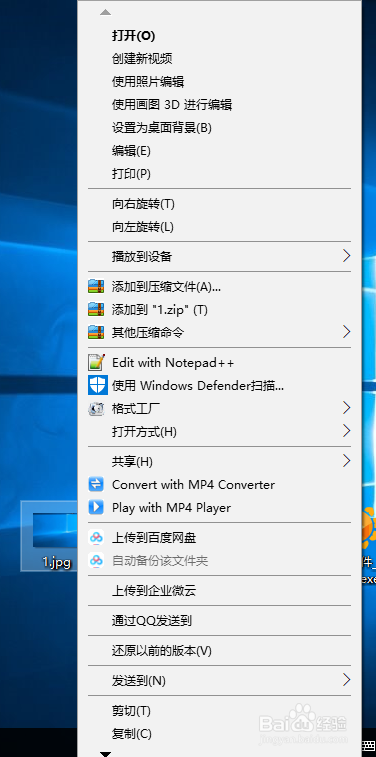376x757 pixels.
Task: Click the MP4 Player play icon
Action: click(x=96, y=507)
